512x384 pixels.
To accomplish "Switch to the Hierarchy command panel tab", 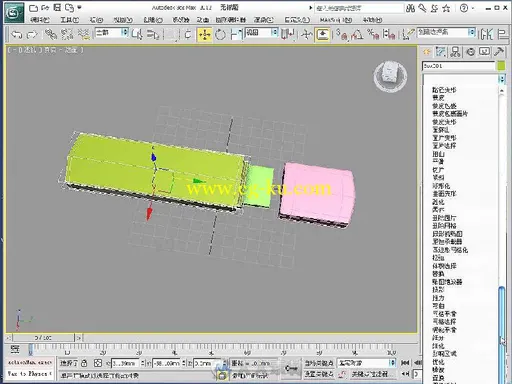I will pyautogui.click(x=455, y=52).
